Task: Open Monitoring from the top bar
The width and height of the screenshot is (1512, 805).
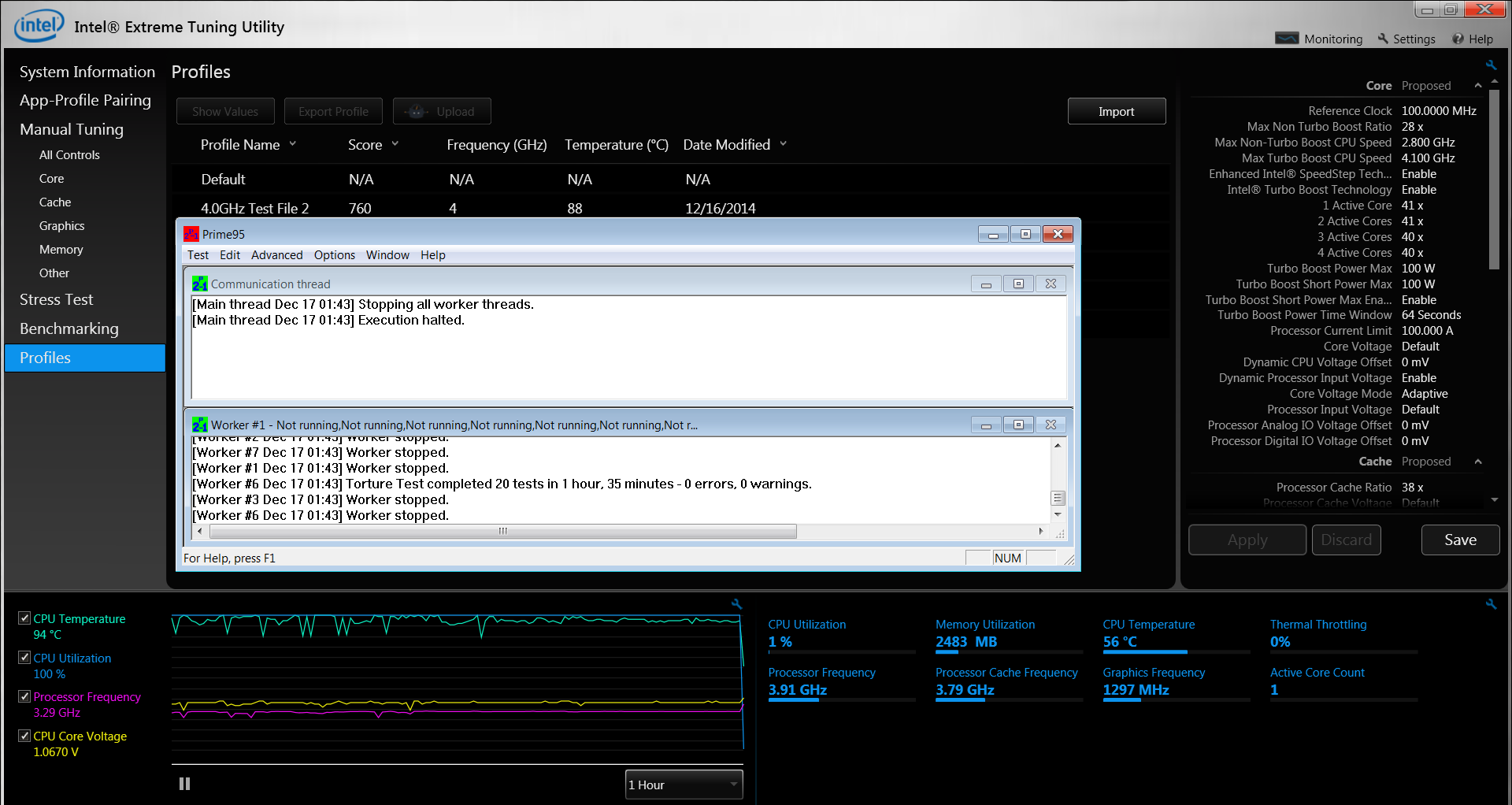Action: pyautogui.click(x=1319, y=39)
